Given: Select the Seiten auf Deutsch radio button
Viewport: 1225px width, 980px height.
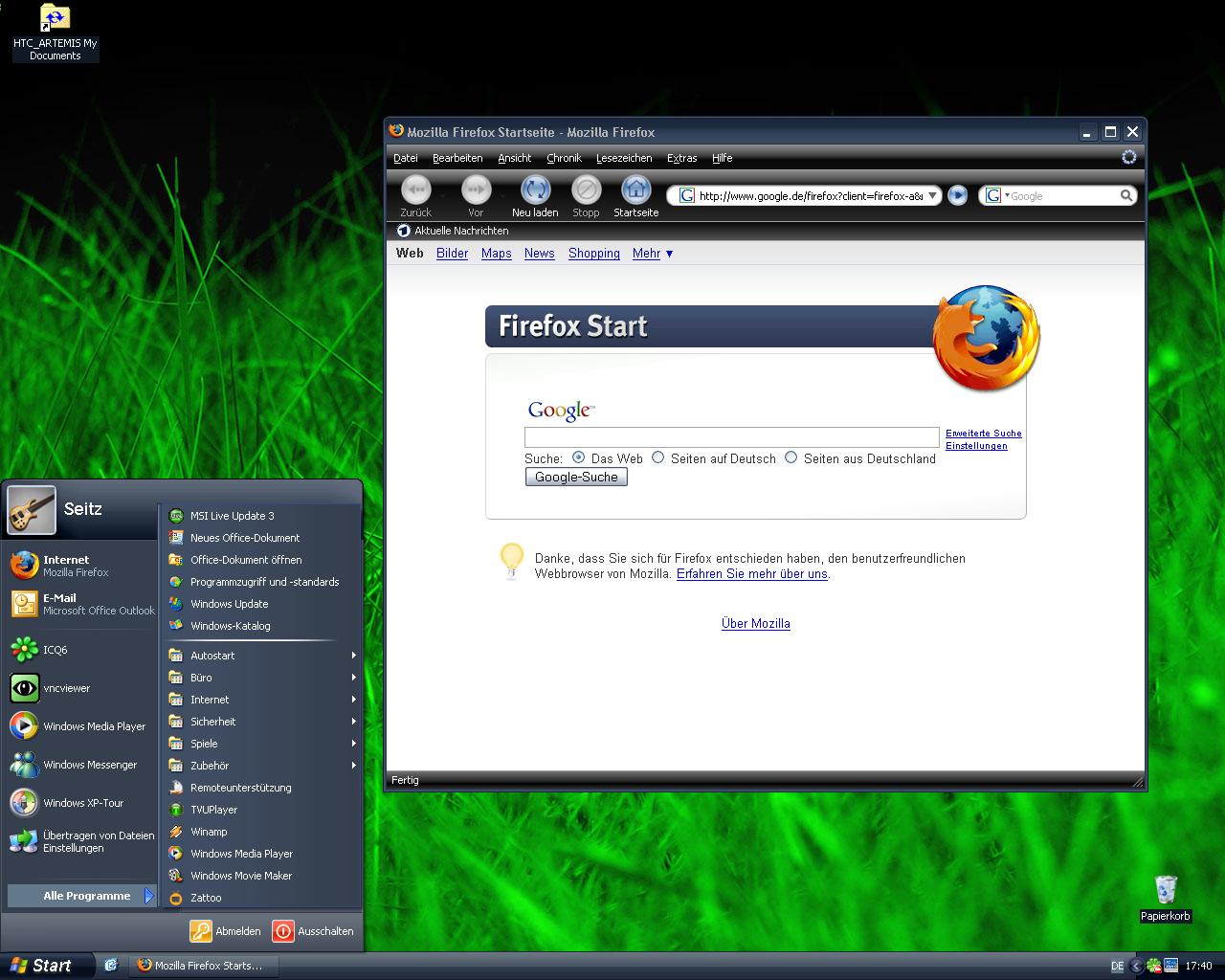Looking at the screenshot, I should [x=658, y=457].
